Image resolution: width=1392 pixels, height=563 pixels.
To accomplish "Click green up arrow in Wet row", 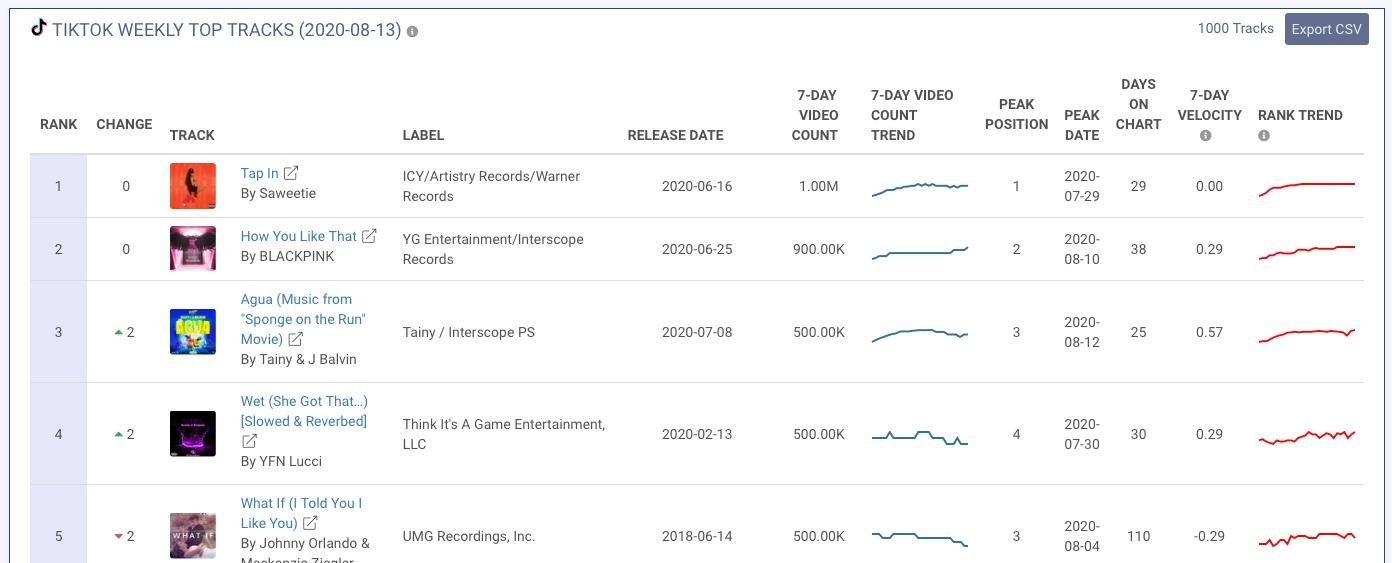I will tap(119, 434).
